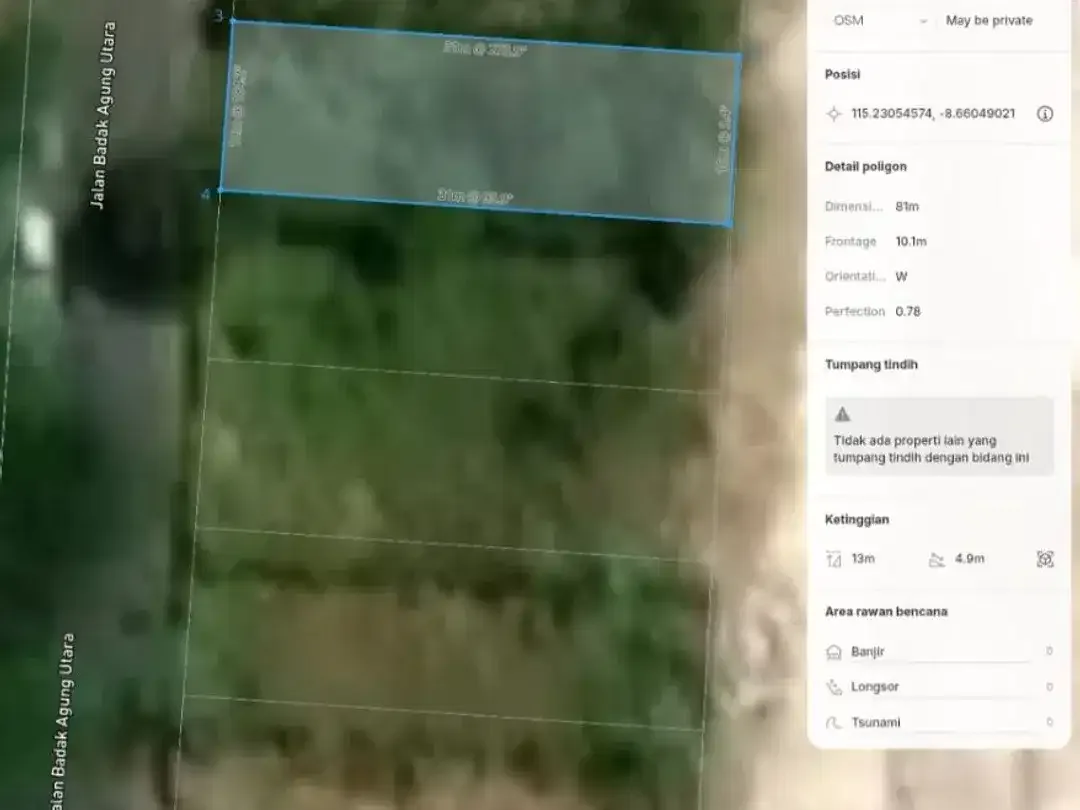Screen dimensions: 1080x810
Task: Open the info icon beside the coordinates
Action: [x=1045, y=114]
